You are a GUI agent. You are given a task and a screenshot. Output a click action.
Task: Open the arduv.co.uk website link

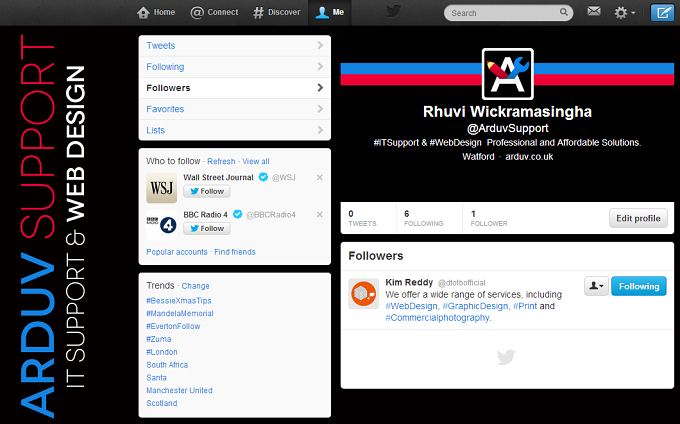click(529, 157)
